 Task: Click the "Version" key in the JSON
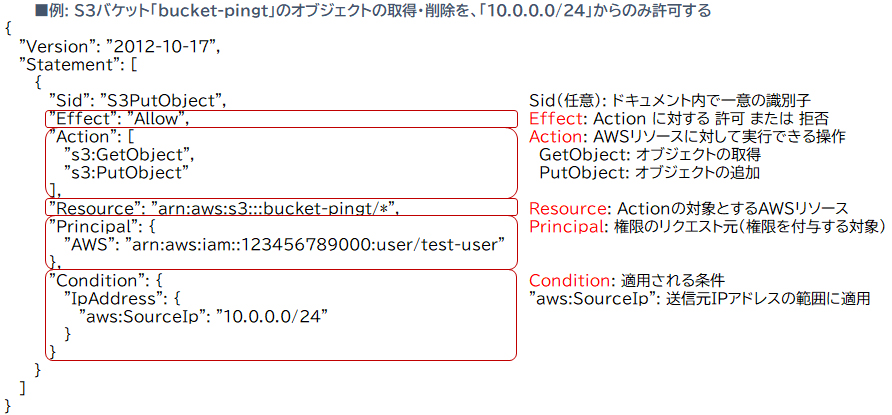tap(60, 47)
